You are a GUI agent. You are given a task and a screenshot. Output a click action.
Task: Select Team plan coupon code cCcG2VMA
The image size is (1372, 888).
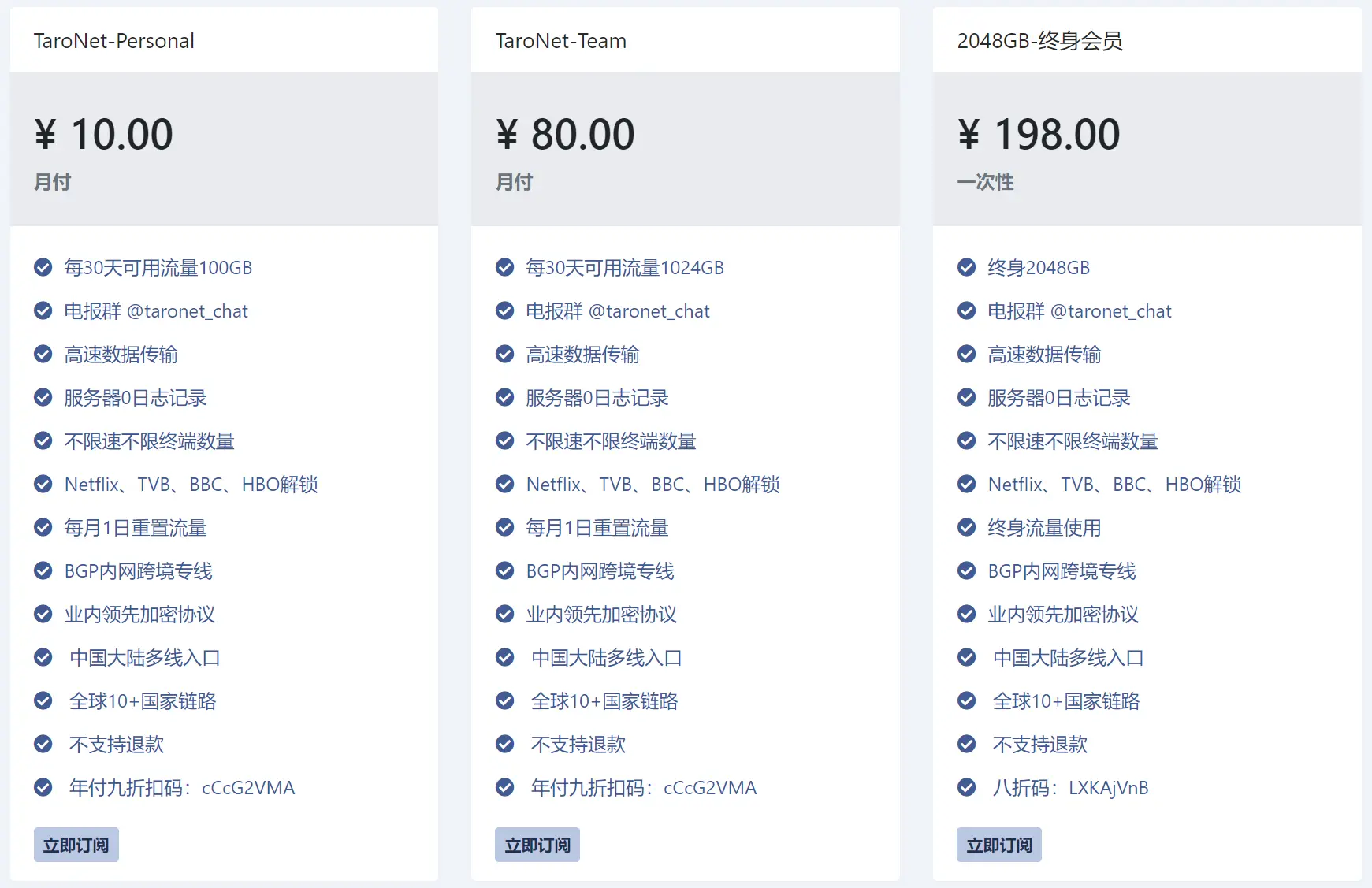(710, 788)
